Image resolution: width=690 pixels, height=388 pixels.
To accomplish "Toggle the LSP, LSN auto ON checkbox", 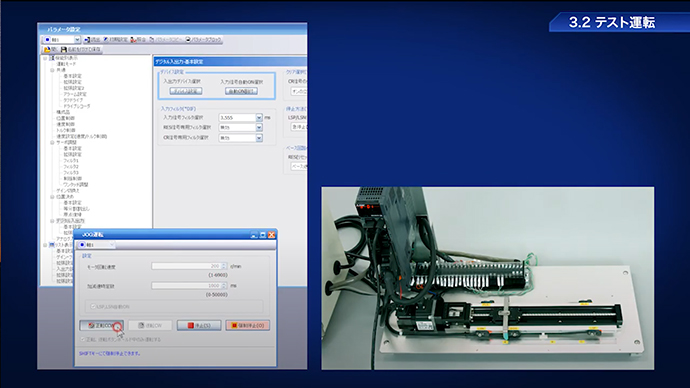I will tap(93, 306).
